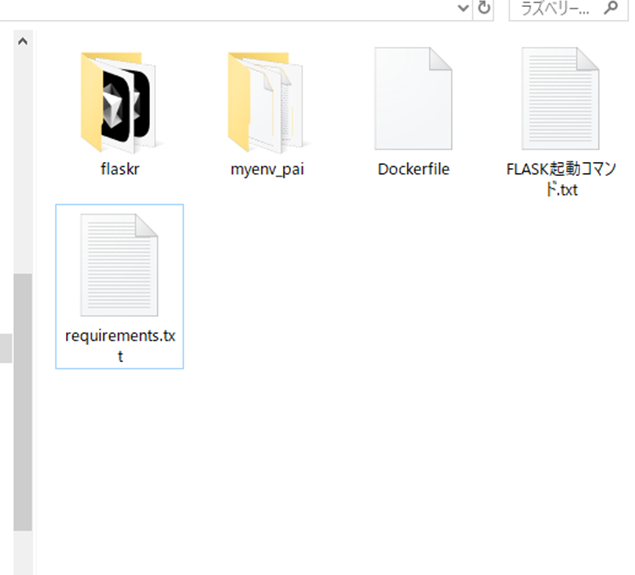Click the refresh button in address bar
This screenshot has width=635, height=575.
[484, 8]
